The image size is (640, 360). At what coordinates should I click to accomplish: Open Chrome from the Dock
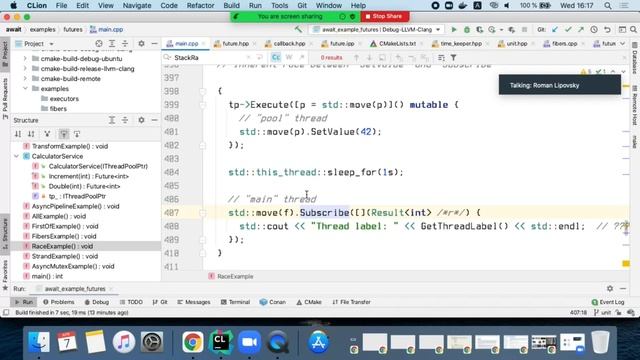[x=192, y=342]
